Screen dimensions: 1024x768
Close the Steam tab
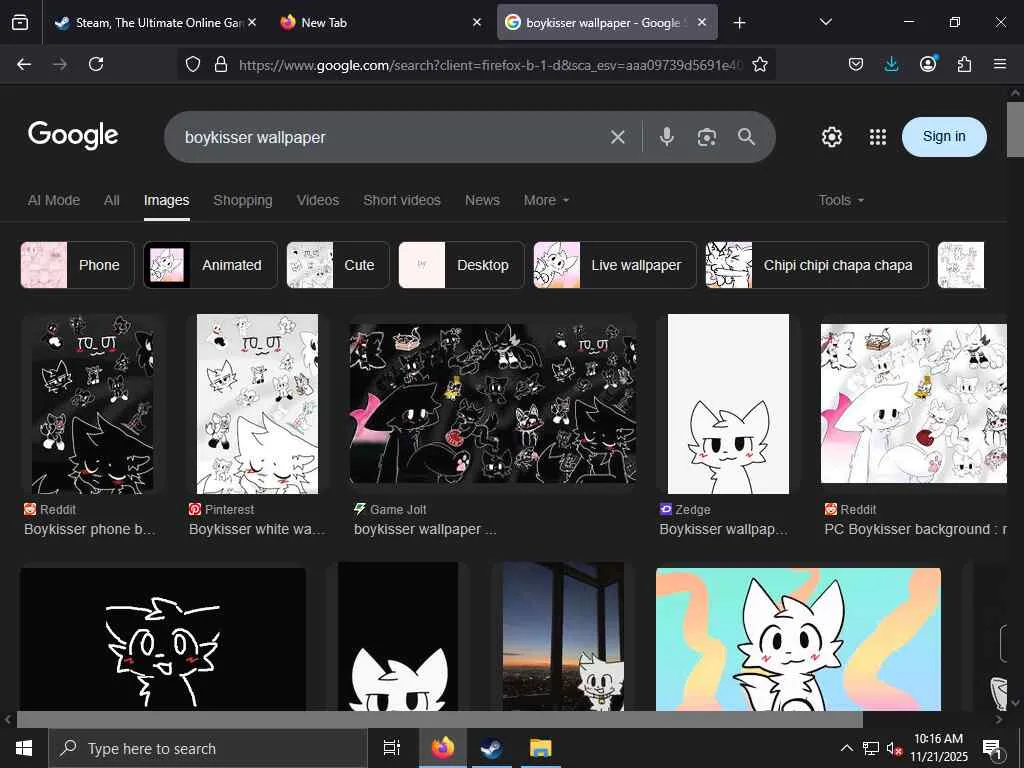[252, 22]
